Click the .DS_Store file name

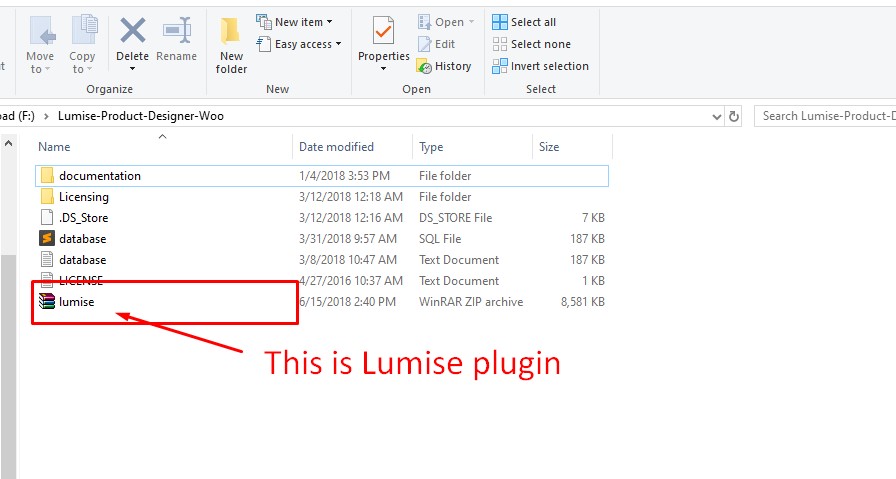(83, 218)
